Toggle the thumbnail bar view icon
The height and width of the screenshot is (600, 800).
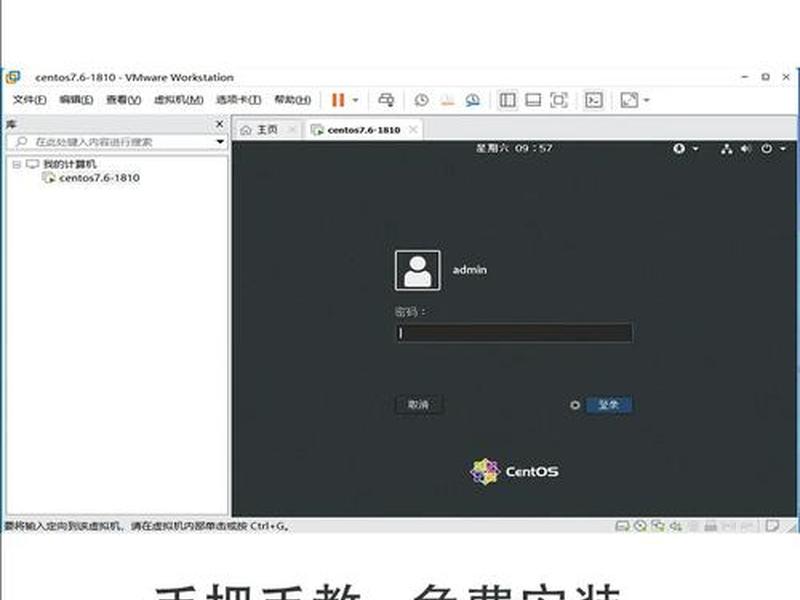[533, 100]
